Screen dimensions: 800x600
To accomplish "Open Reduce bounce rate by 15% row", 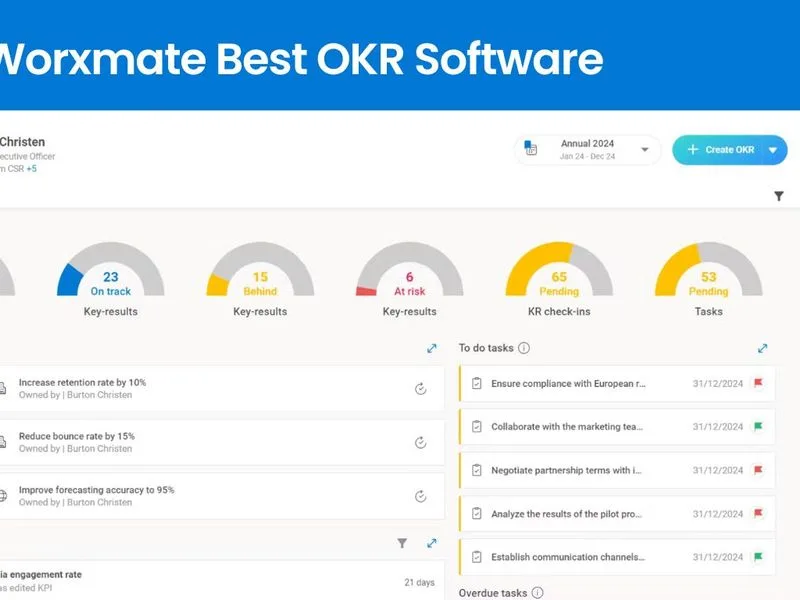I will pyautogui.click(x=221, y=442).
